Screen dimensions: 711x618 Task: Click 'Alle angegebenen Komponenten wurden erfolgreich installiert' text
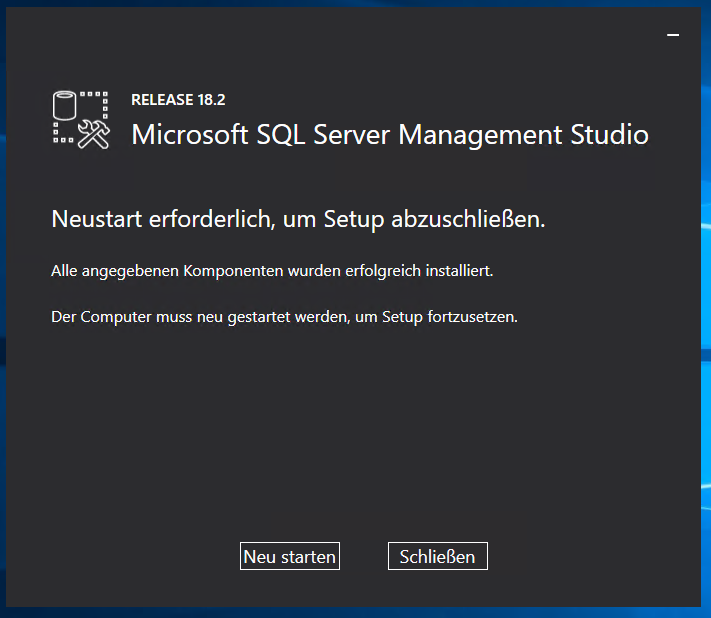272,271
